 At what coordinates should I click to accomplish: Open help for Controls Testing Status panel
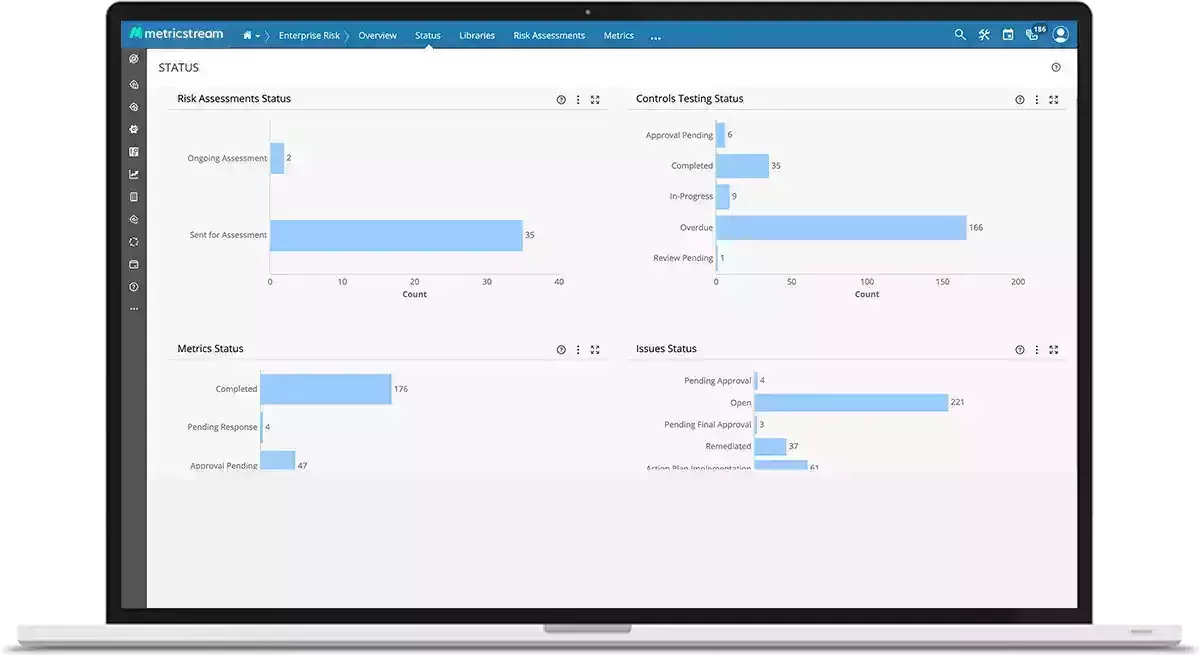[x=1020, y=100]
